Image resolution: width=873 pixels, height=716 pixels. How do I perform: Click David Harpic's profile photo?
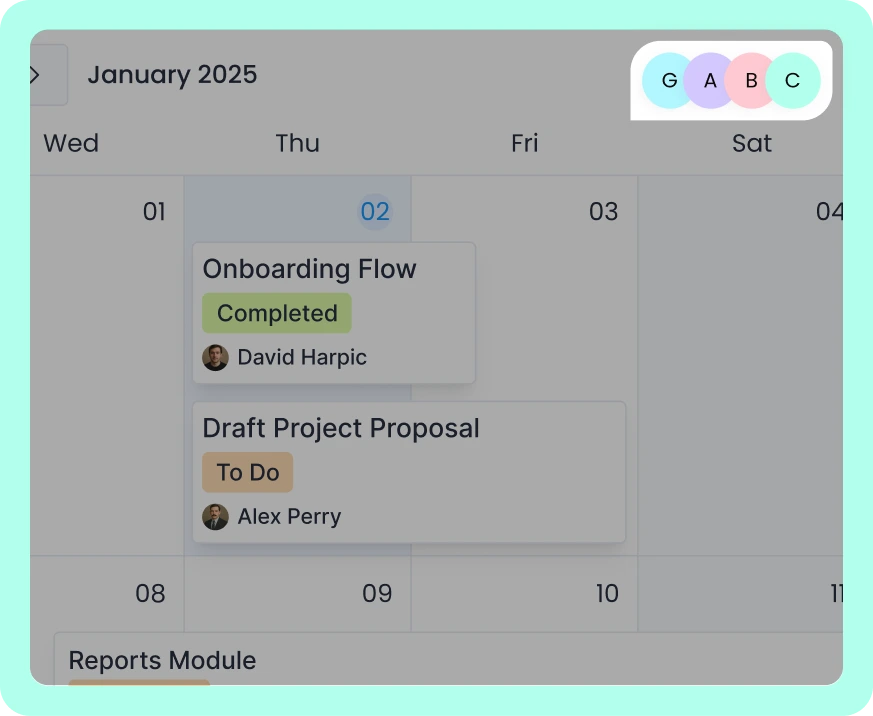click(x=215, y=357)
